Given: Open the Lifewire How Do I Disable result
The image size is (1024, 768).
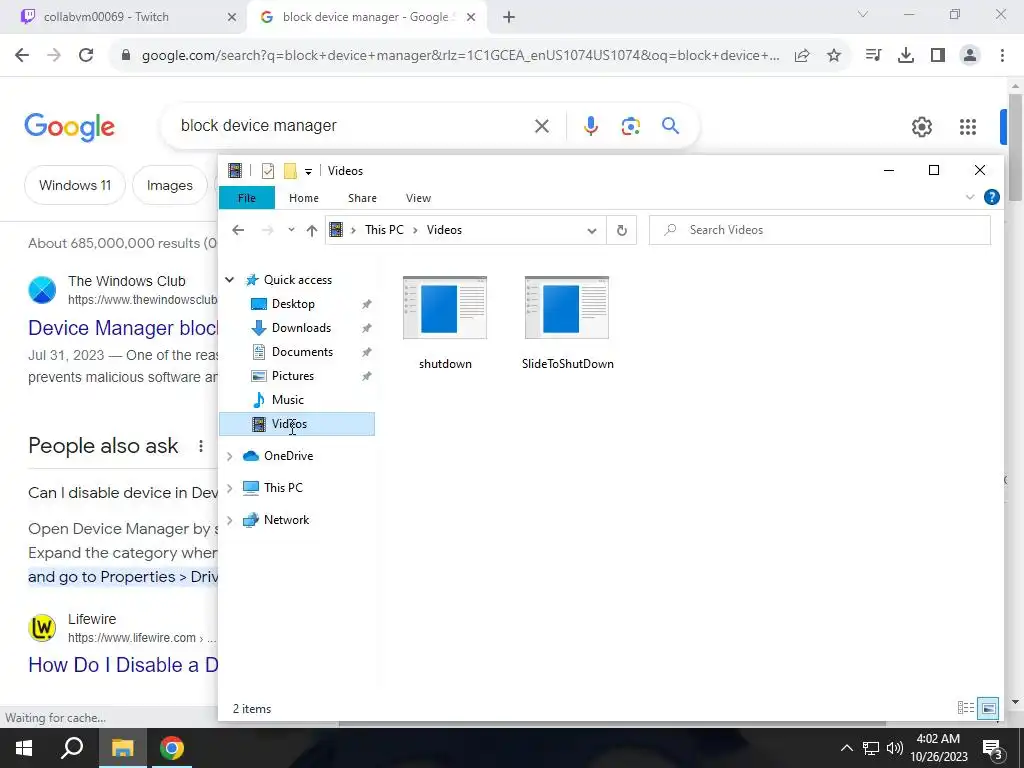Looking at the screenshot, I should (x=123, y=665).
